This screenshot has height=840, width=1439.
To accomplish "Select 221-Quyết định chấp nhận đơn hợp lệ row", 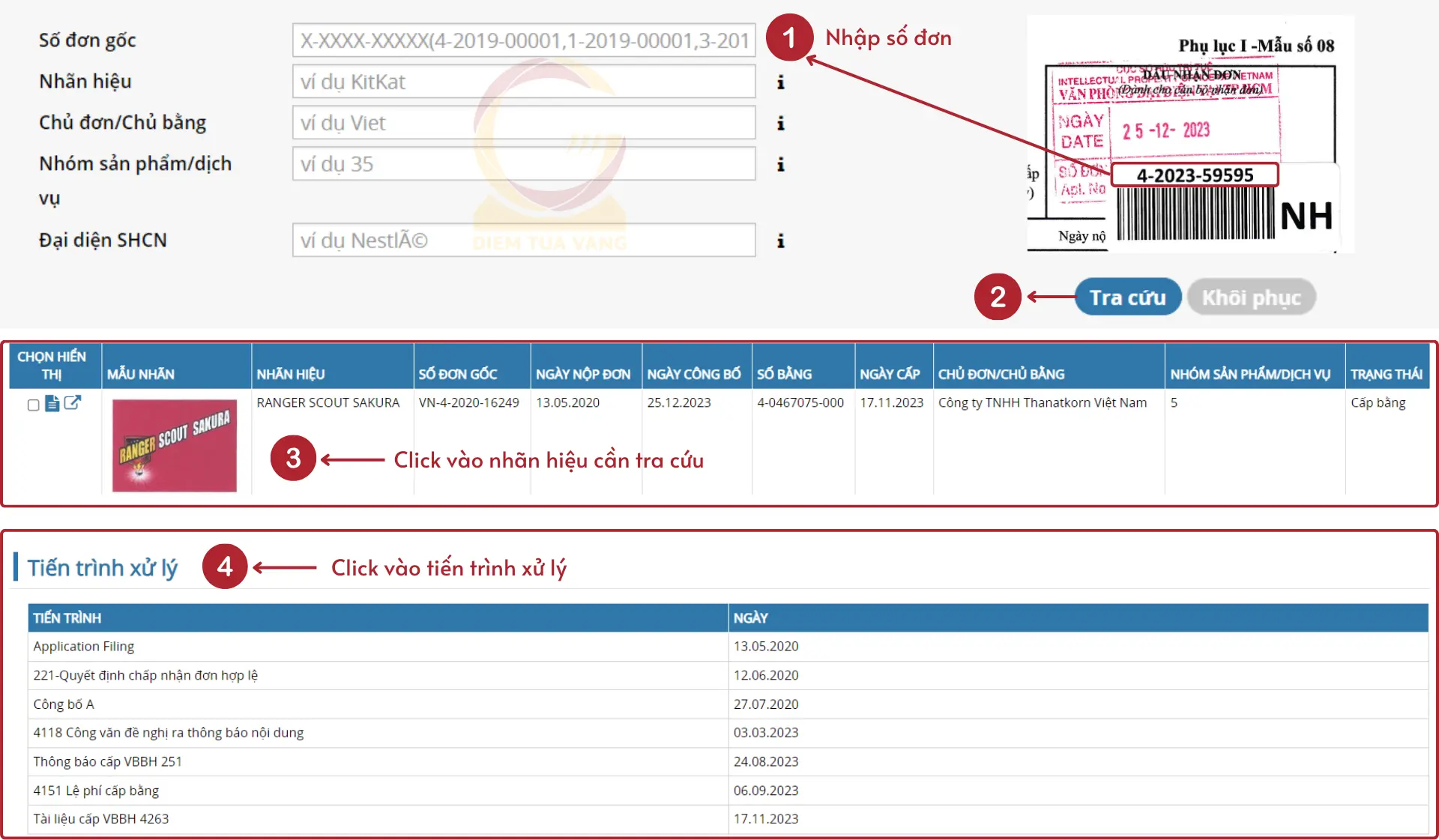I will coord(728,675).
